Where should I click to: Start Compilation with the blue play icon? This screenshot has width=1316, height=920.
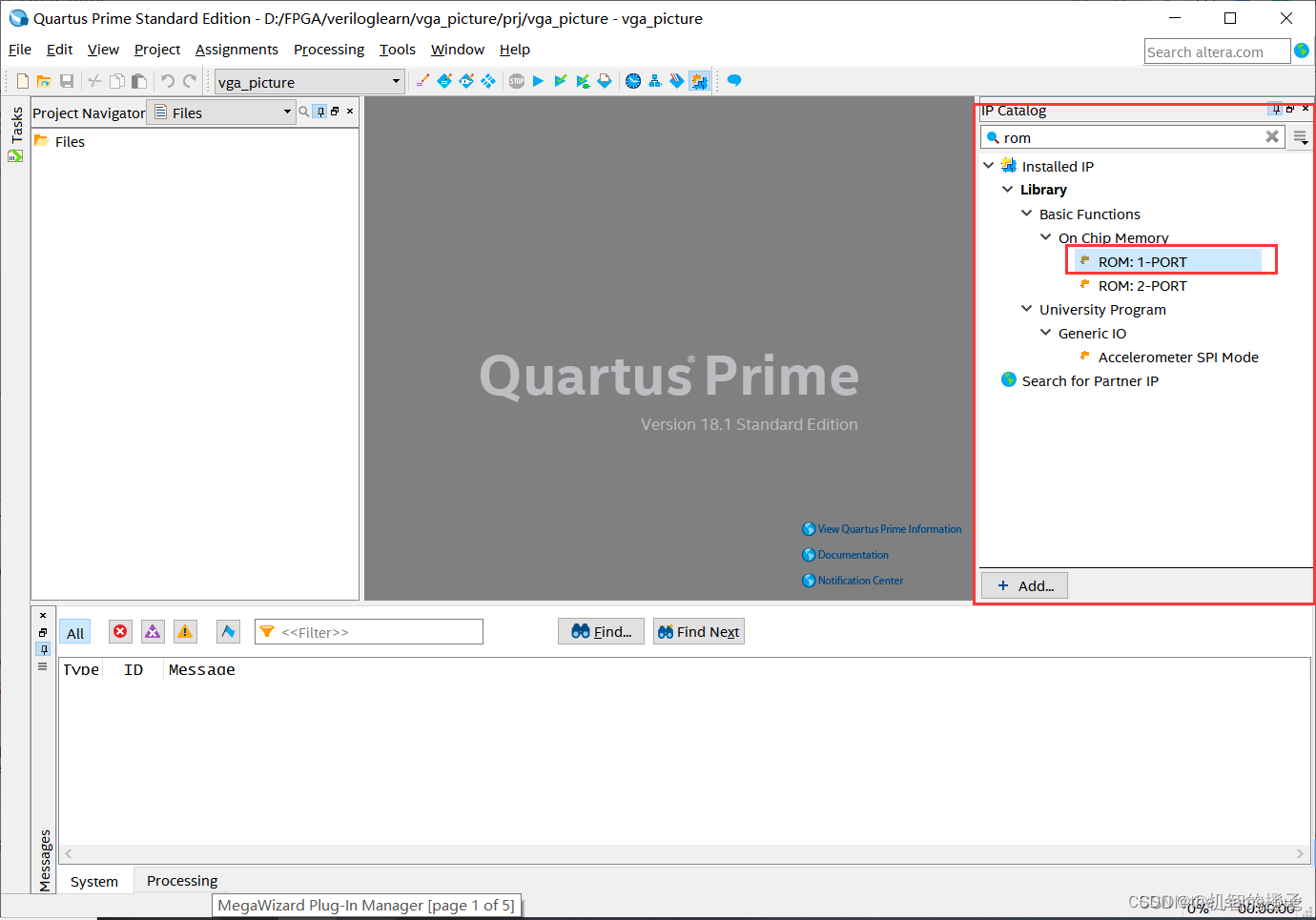point(538,81)
